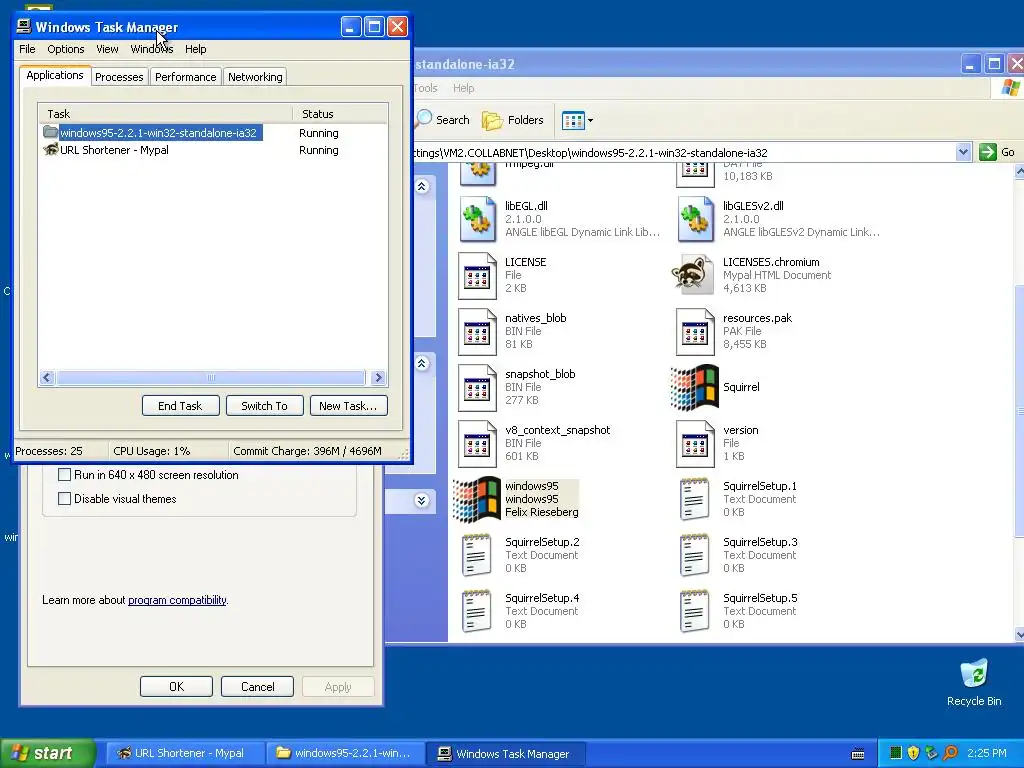This screenshot has height=768, width=1024.
Task: Select the resources.pak file icon
Action: tap(696, 332)
